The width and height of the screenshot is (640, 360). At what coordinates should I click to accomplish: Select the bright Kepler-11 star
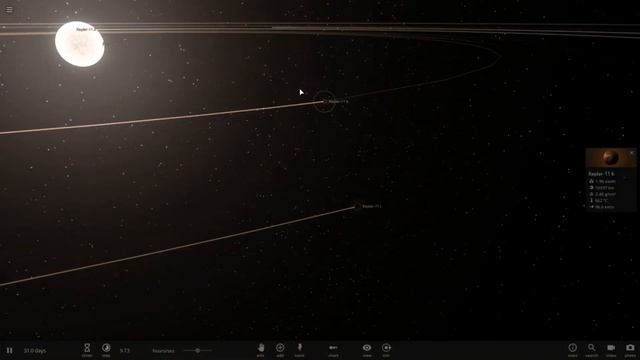(80, 44)
